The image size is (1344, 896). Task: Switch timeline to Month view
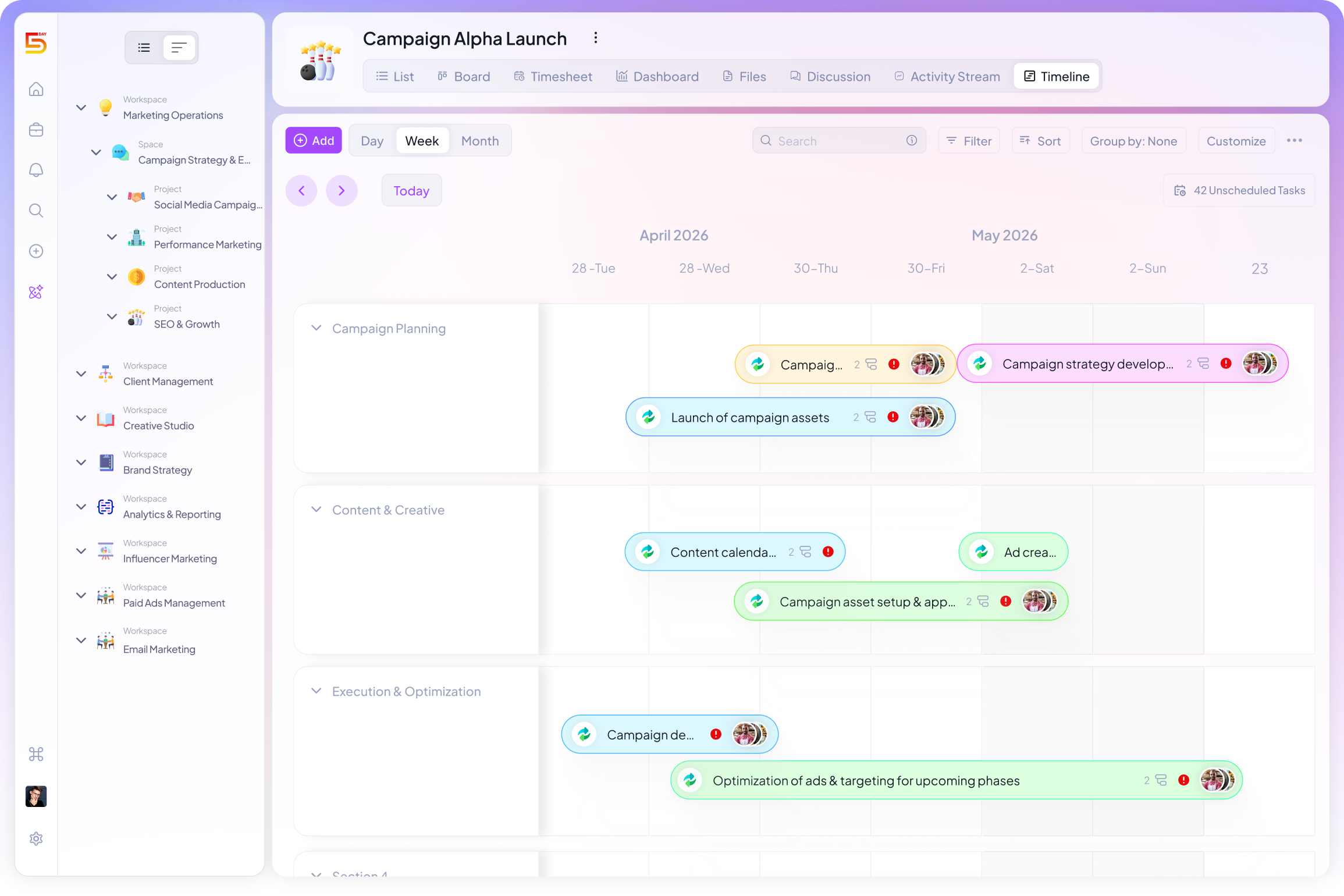click(x=480, y=141)
